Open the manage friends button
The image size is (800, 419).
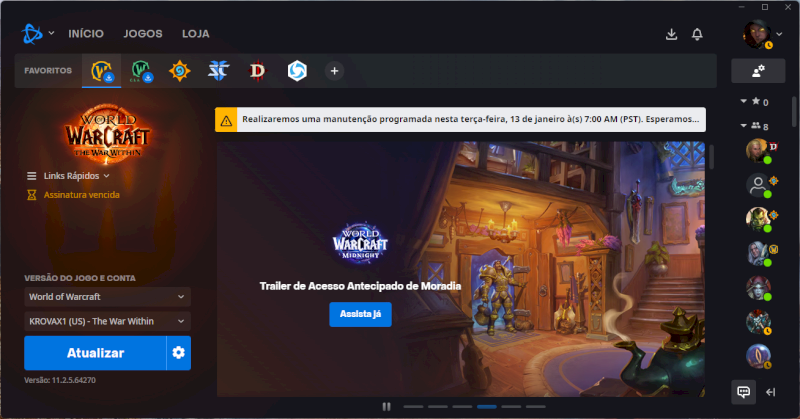click(758, 71)
